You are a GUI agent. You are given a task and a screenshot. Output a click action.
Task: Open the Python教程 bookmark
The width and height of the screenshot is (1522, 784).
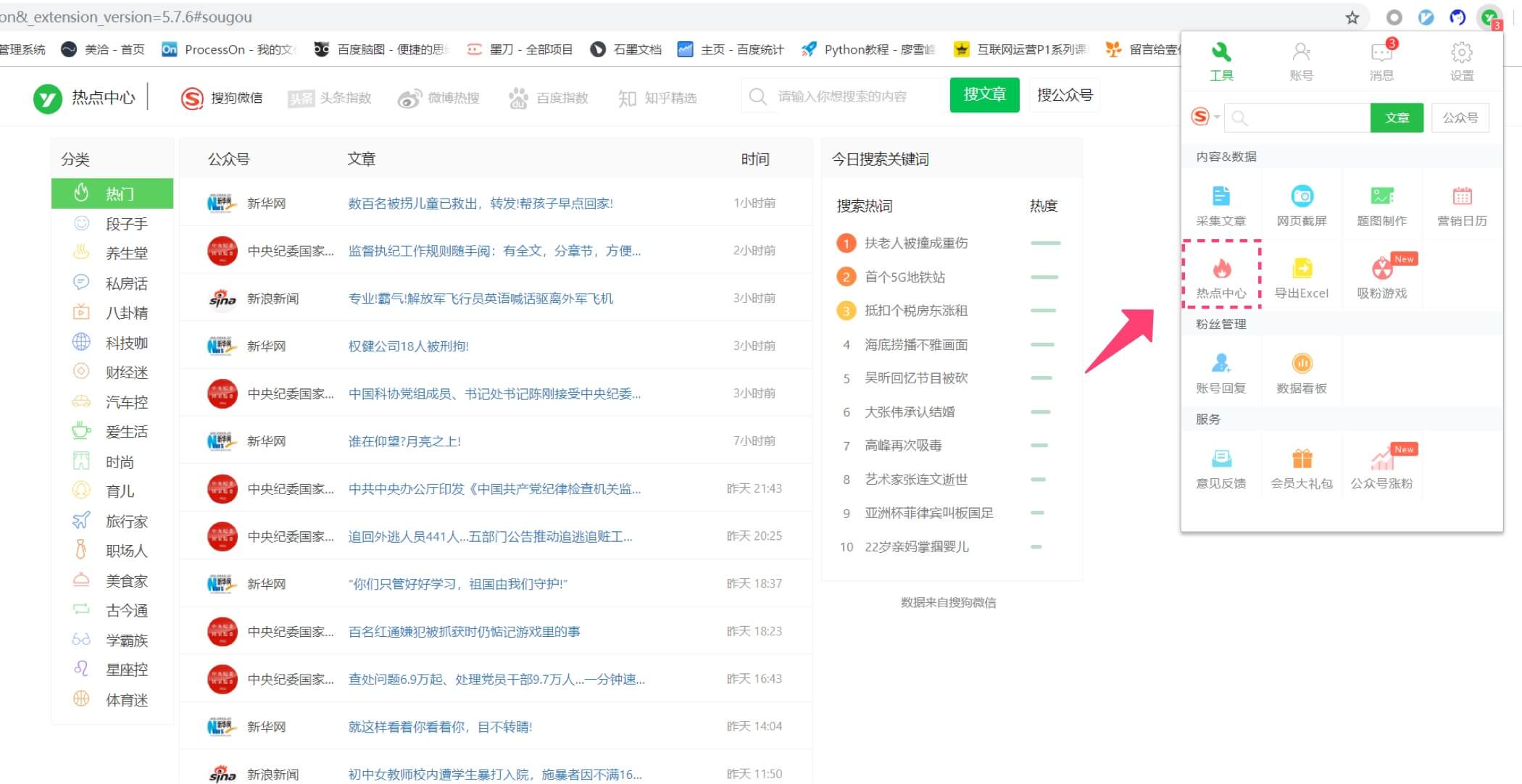point(868,49)
